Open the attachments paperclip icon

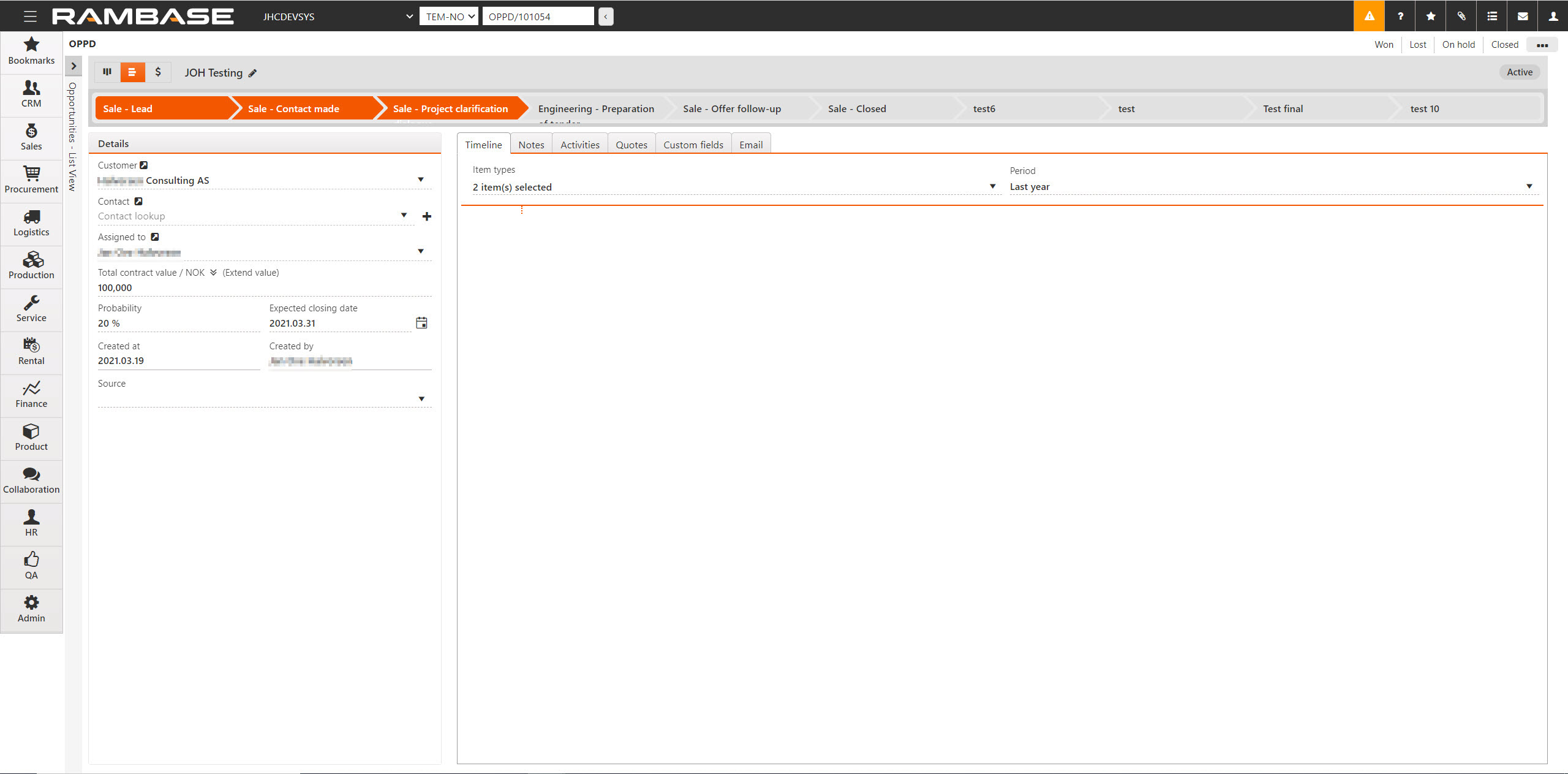pos(1461,16)
